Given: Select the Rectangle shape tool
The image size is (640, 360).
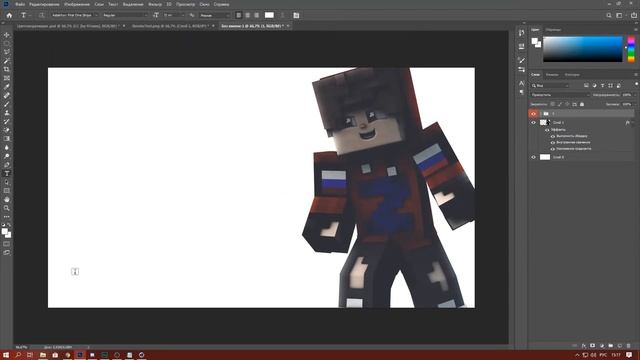Looking at the screenshot, I should [x=7, y=191].
